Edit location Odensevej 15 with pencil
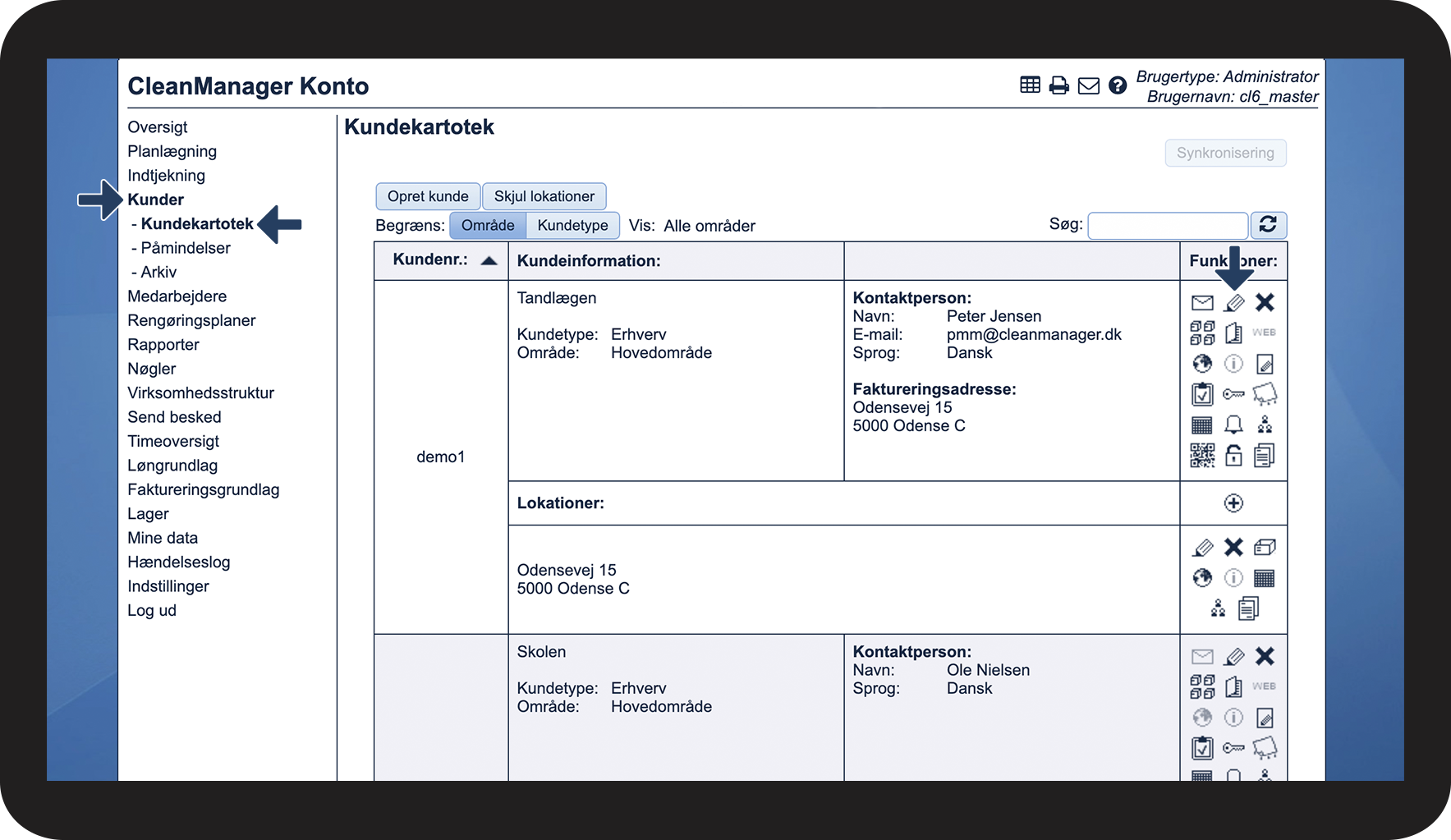The width and height of the screenshot is (1451, 840). pyautogui.click(x=1202, y=548)
